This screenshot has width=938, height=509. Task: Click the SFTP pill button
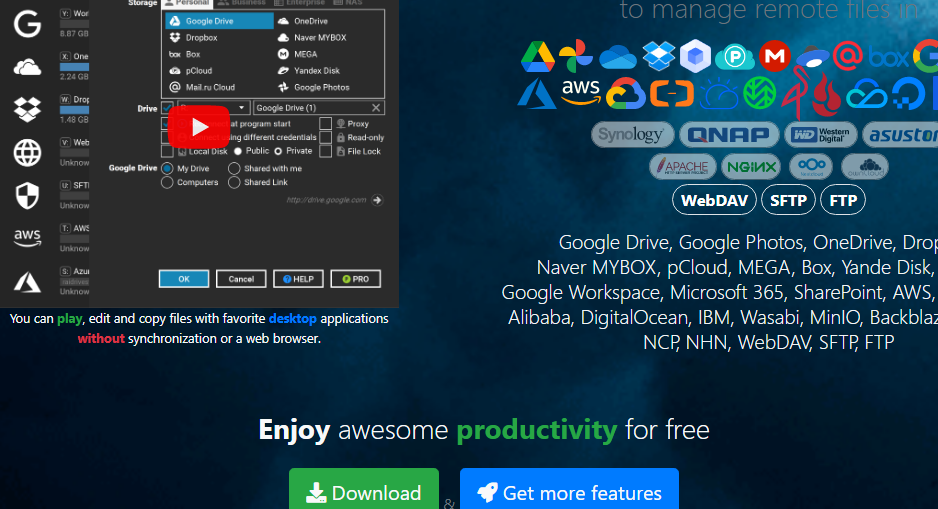(788, 200)
